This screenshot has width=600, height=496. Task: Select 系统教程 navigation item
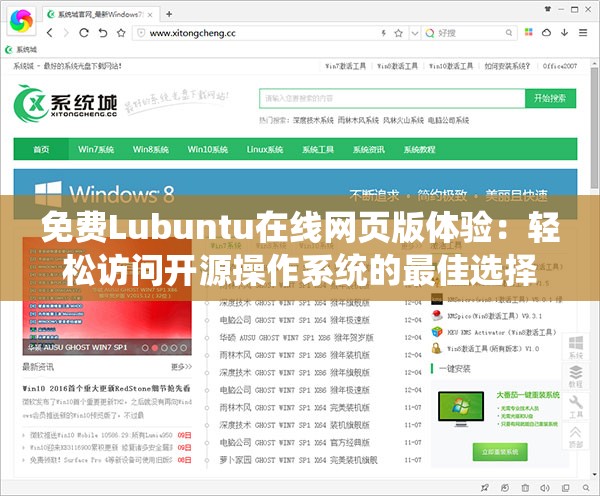click(419, 149)
